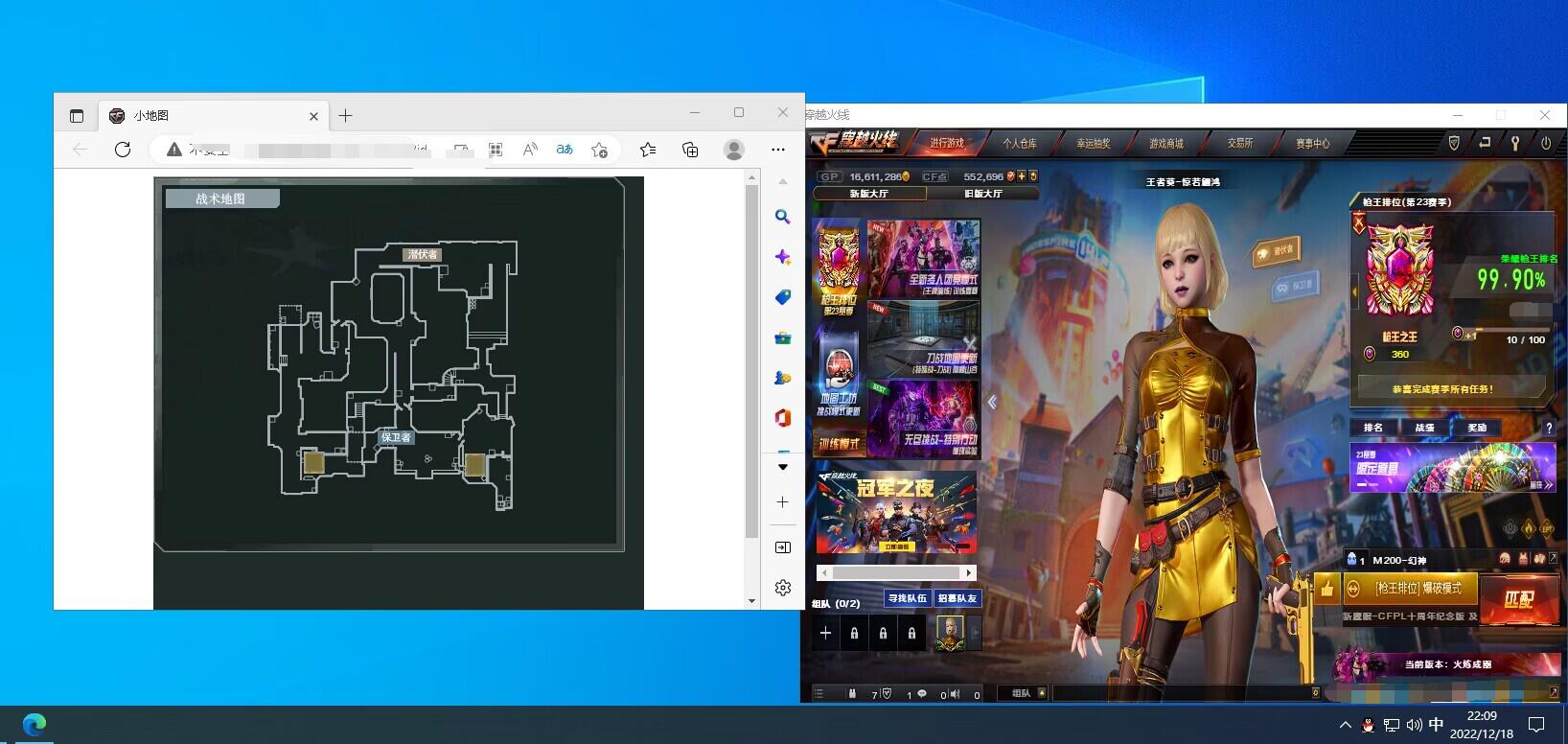Click the not-secure warning icon in address bar
Viewport: 1568px width, 744px height.
[x=173, y=150]
